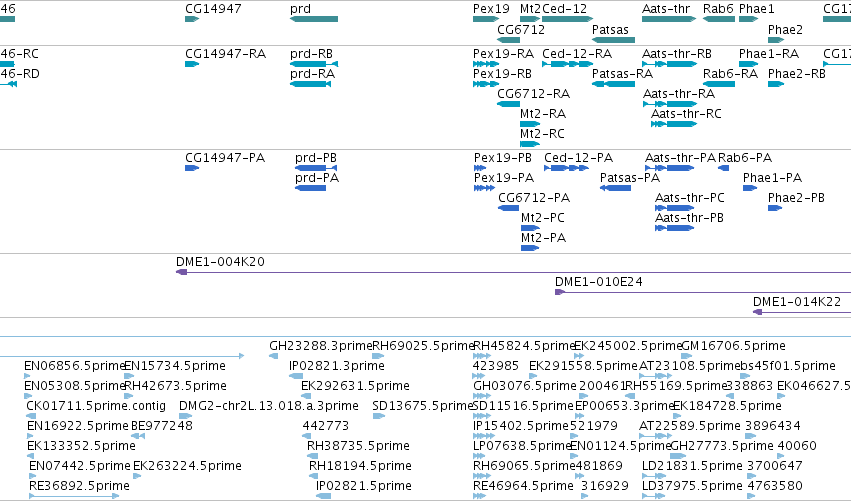Select the DME1-014K22 clone marker
Viewport: 851px width, 501px height.
pos(758,312)
